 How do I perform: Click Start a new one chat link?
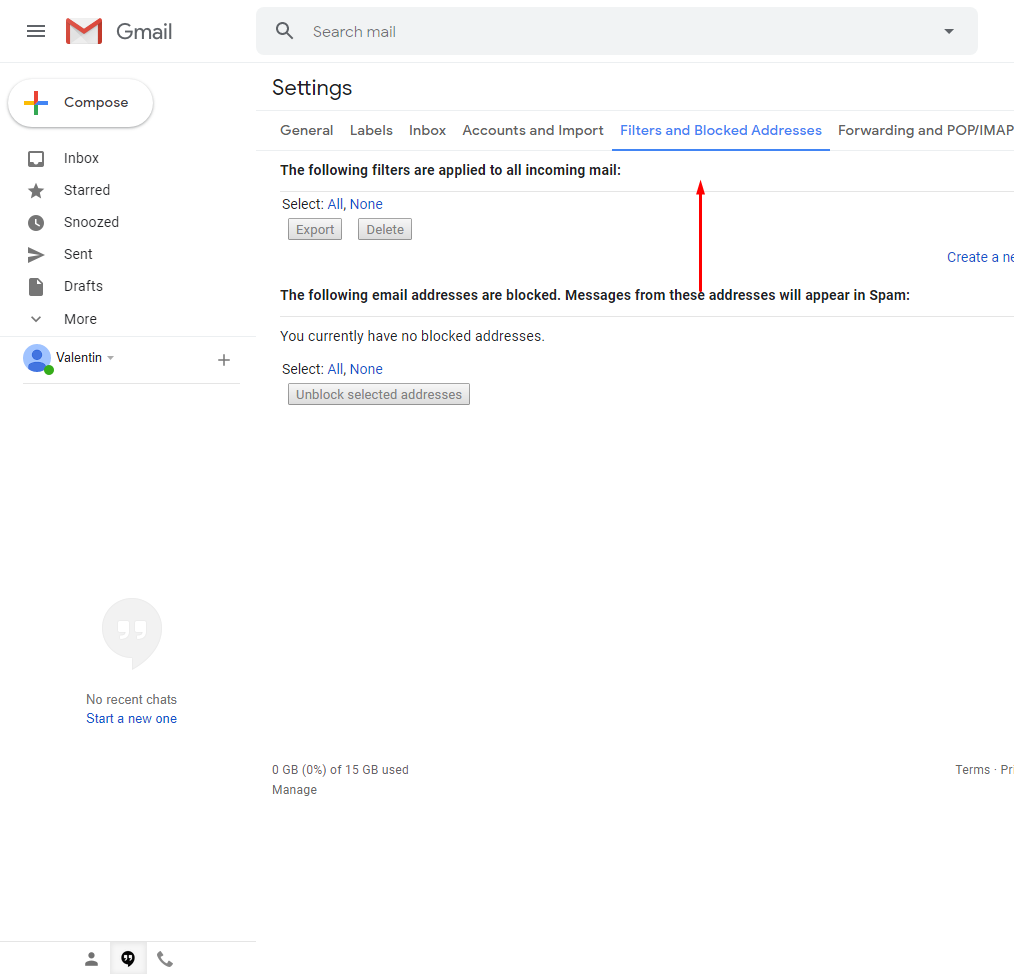pos(131,719)
